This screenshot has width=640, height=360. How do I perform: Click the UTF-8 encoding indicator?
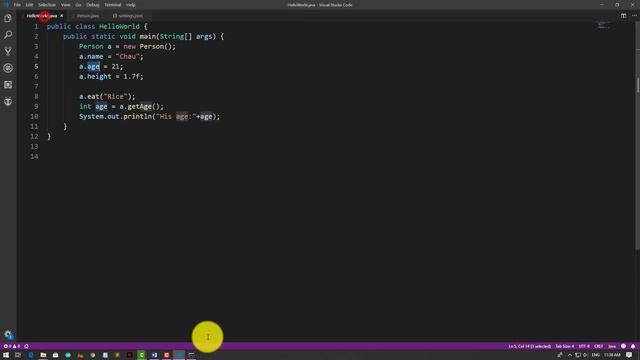[x=584, y=346]
